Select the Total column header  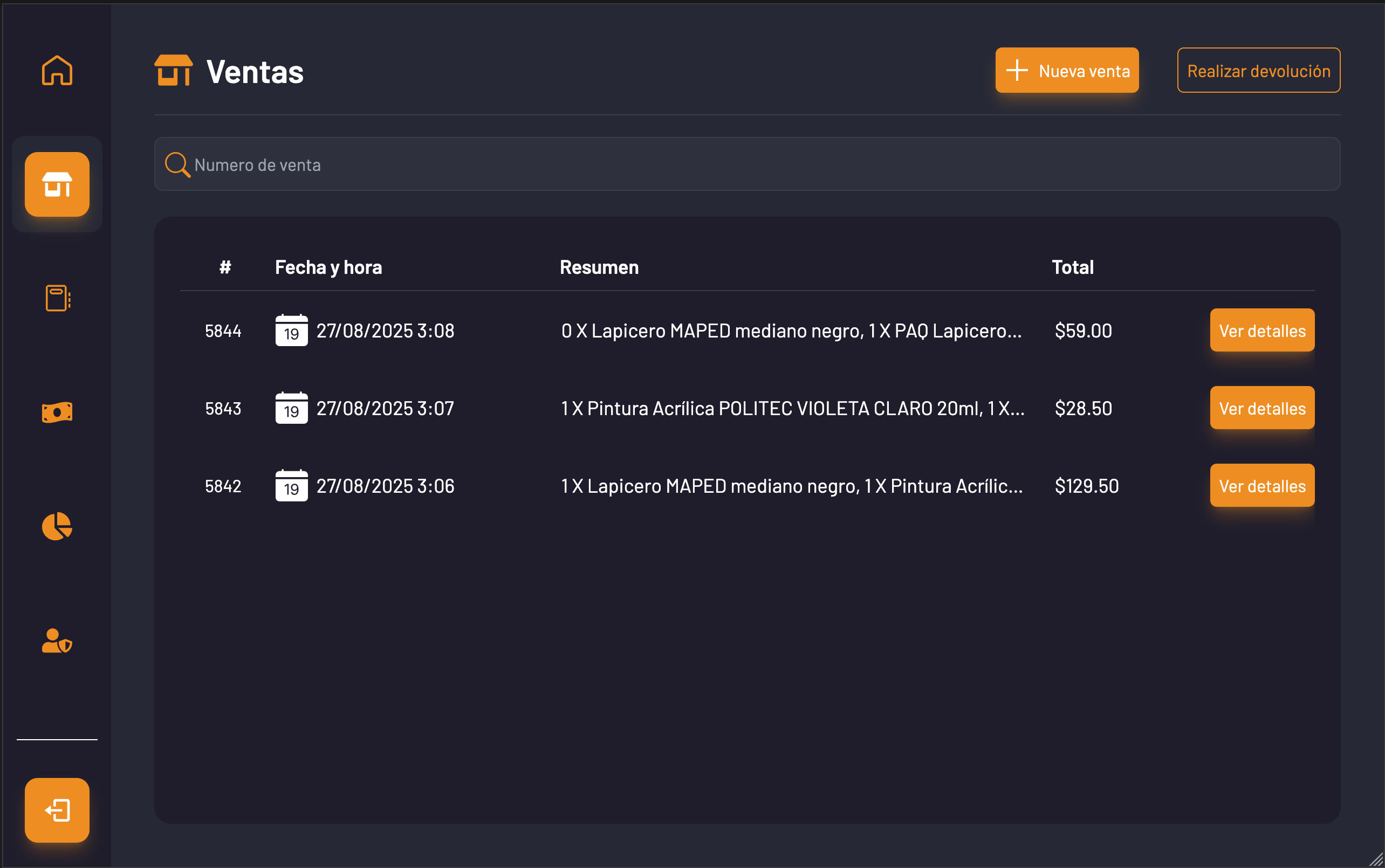[x=1073, y=266]
